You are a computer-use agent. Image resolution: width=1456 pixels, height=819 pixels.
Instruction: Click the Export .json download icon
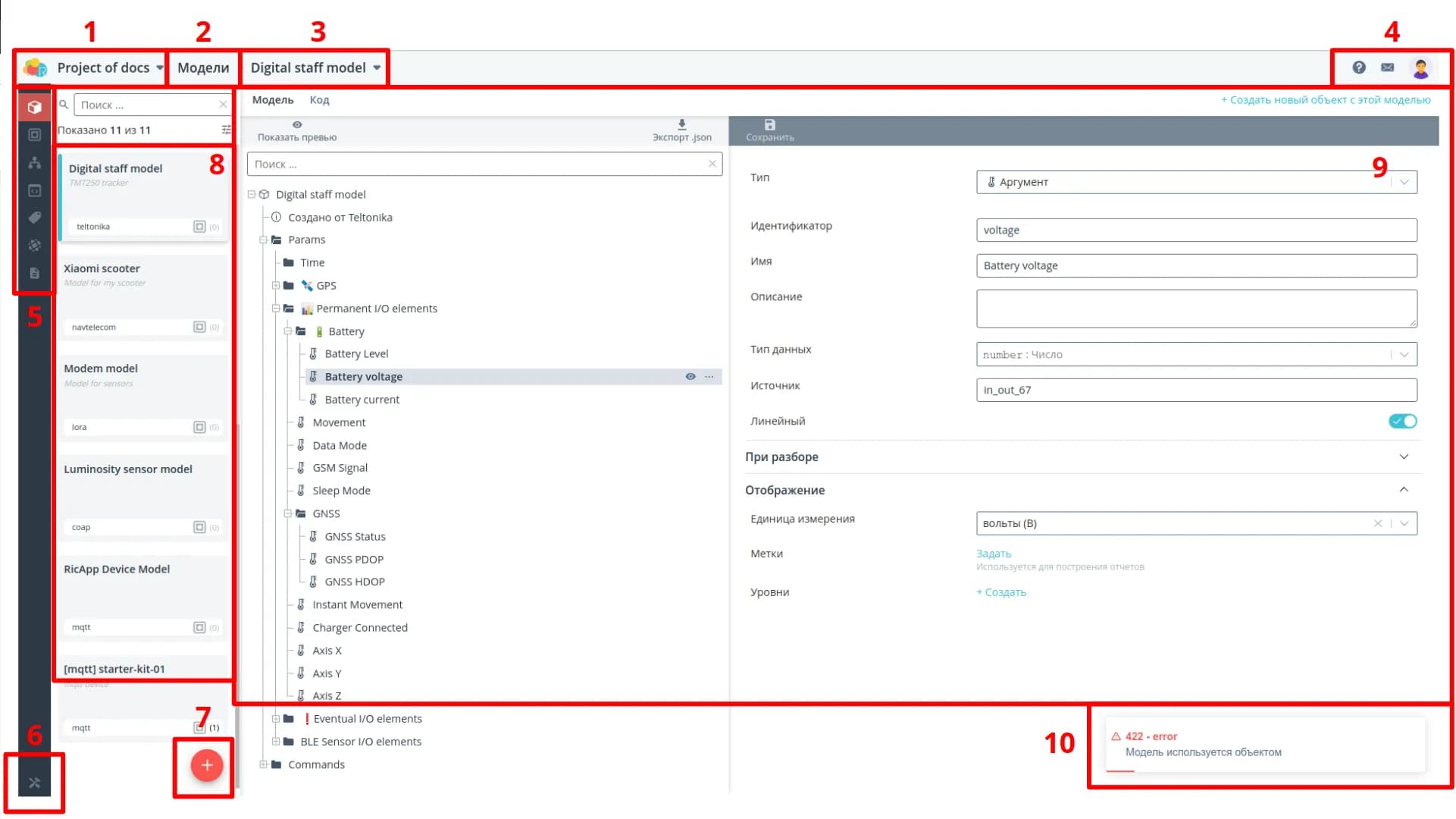681,125
